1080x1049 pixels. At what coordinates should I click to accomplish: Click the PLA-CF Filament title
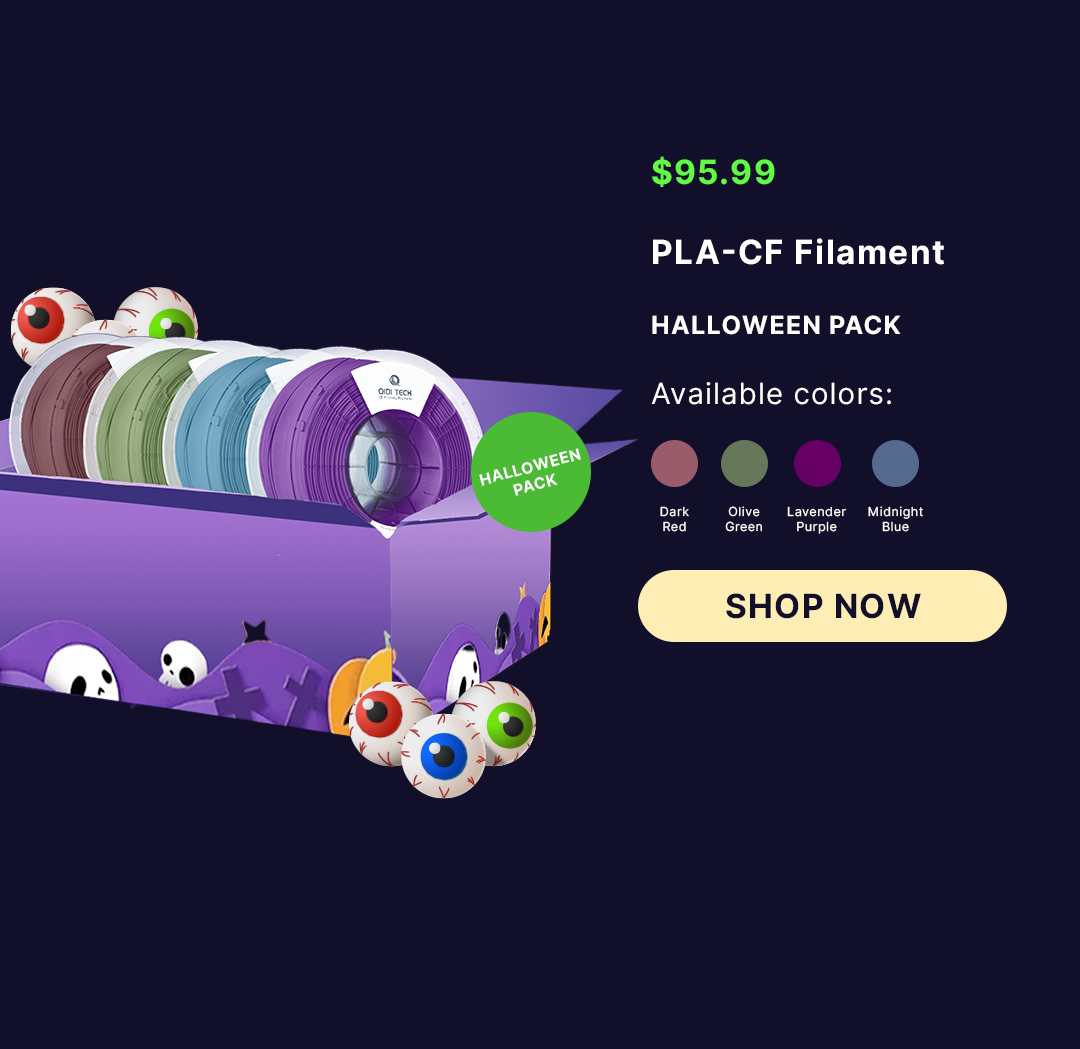[798, 252]
